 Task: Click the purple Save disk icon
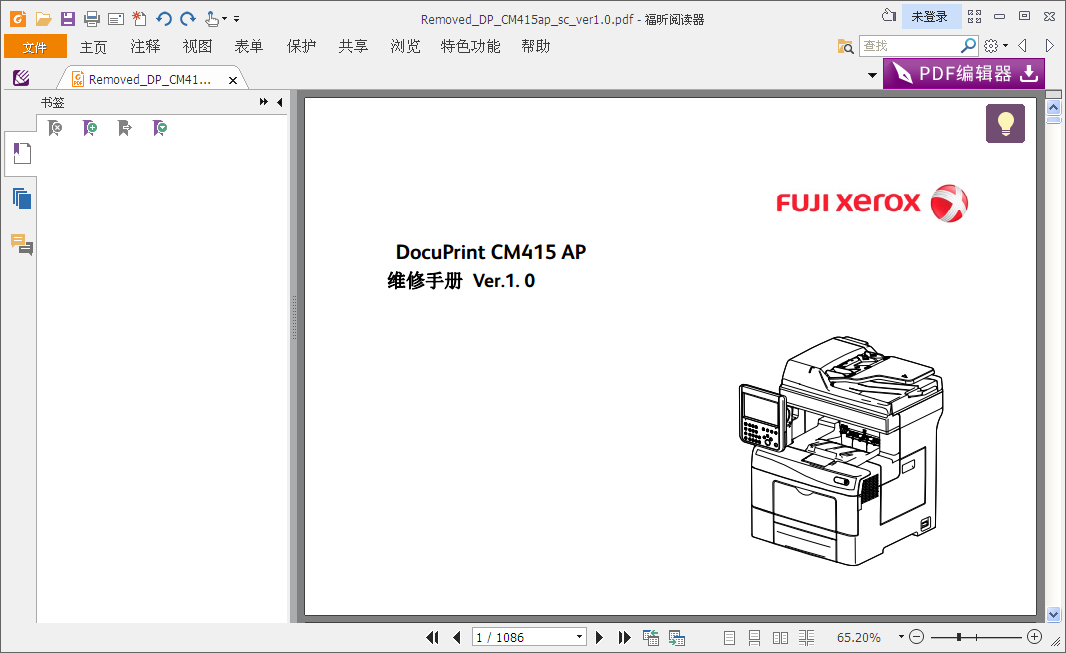click(x=67, y=19)
